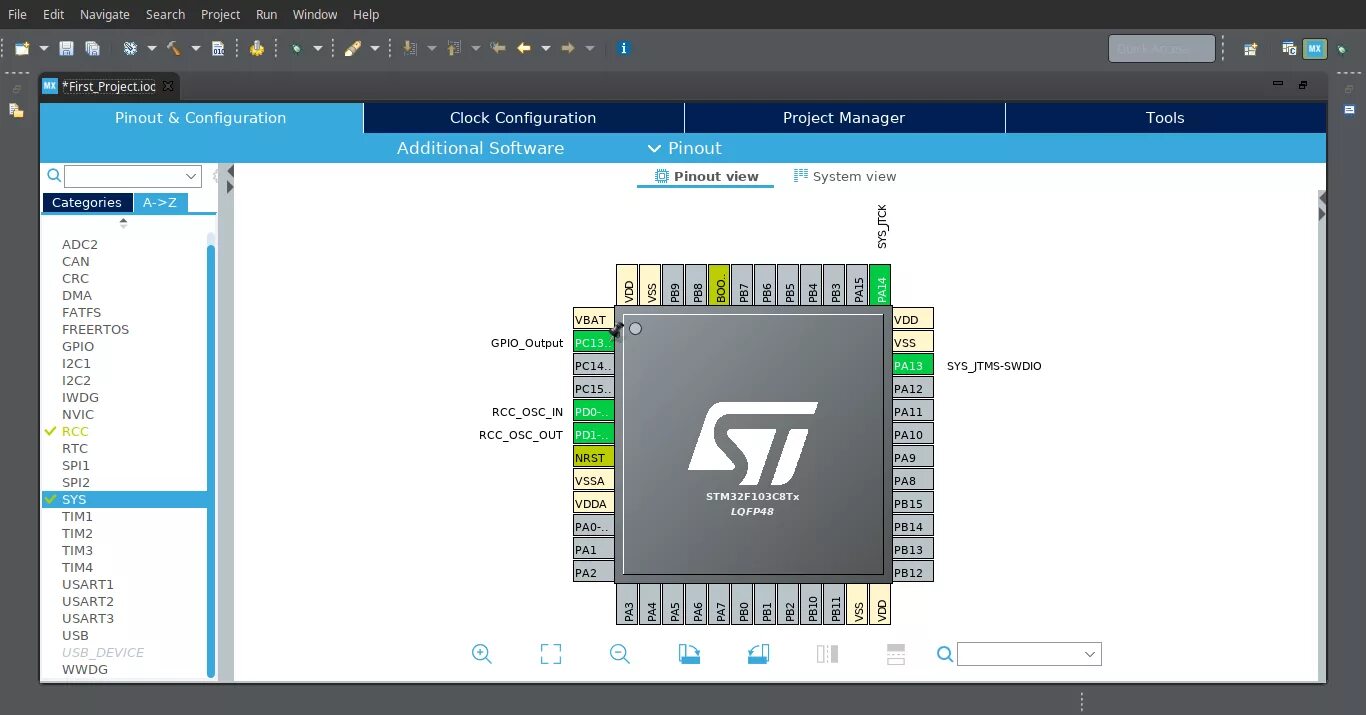
Task: Start debugging with the green bug icon
Action: [296, 48]
